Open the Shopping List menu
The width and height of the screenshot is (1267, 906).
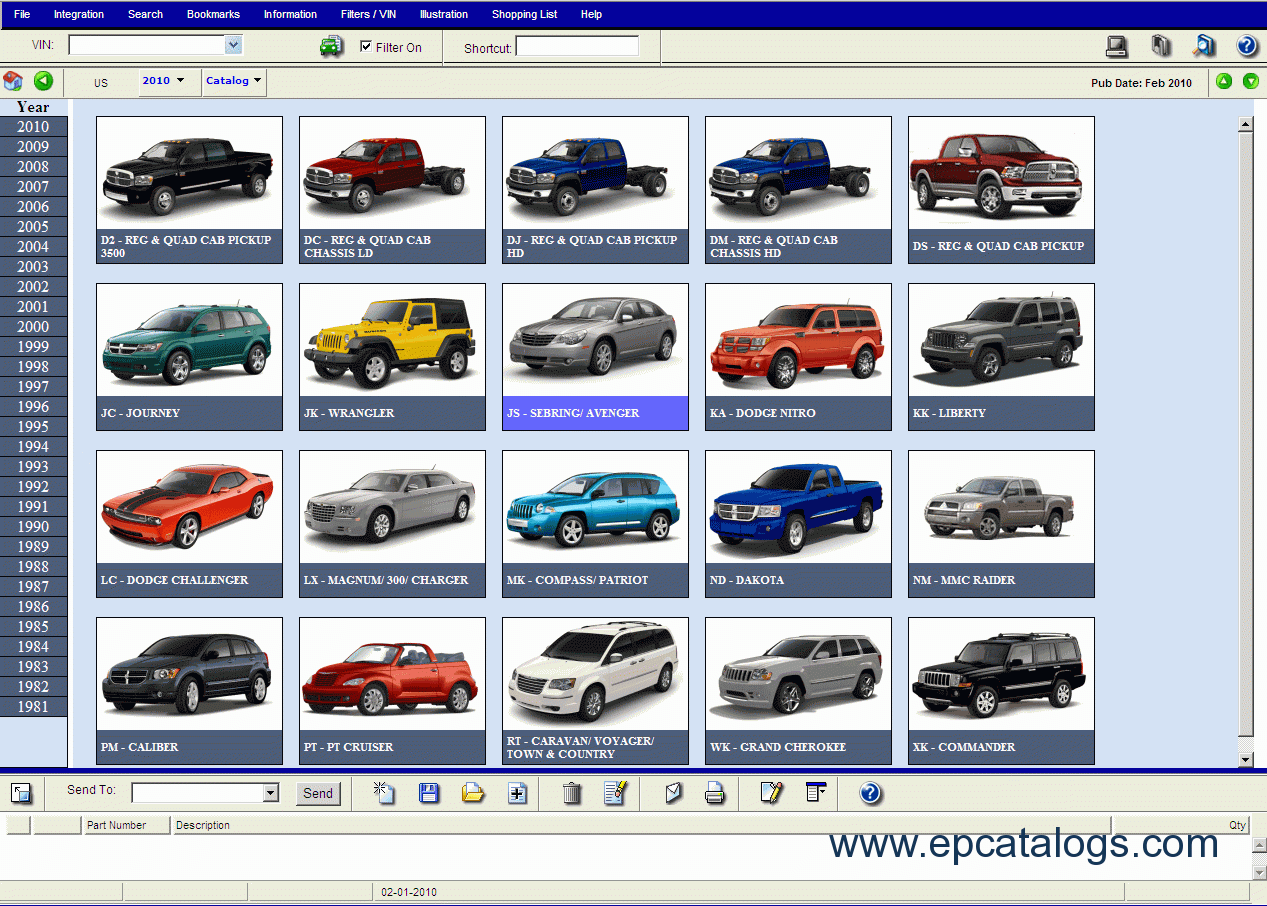point(525,14)
